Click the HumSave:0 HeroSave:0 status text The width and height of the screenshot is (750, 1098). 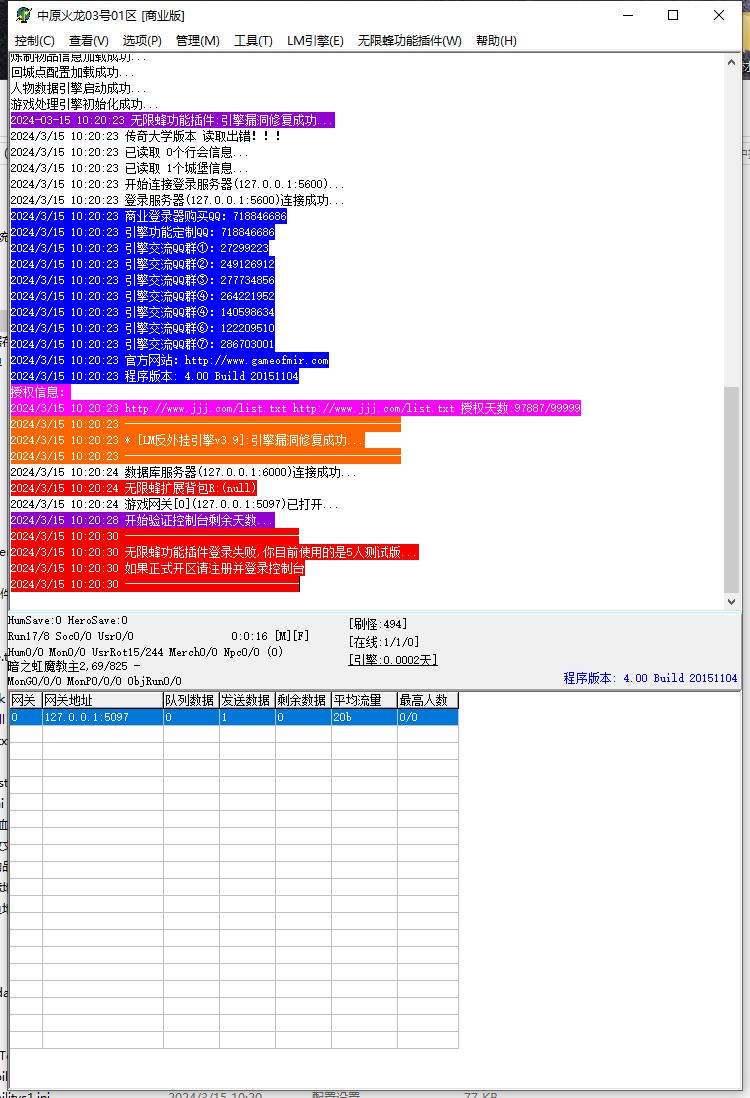[68, 620]
